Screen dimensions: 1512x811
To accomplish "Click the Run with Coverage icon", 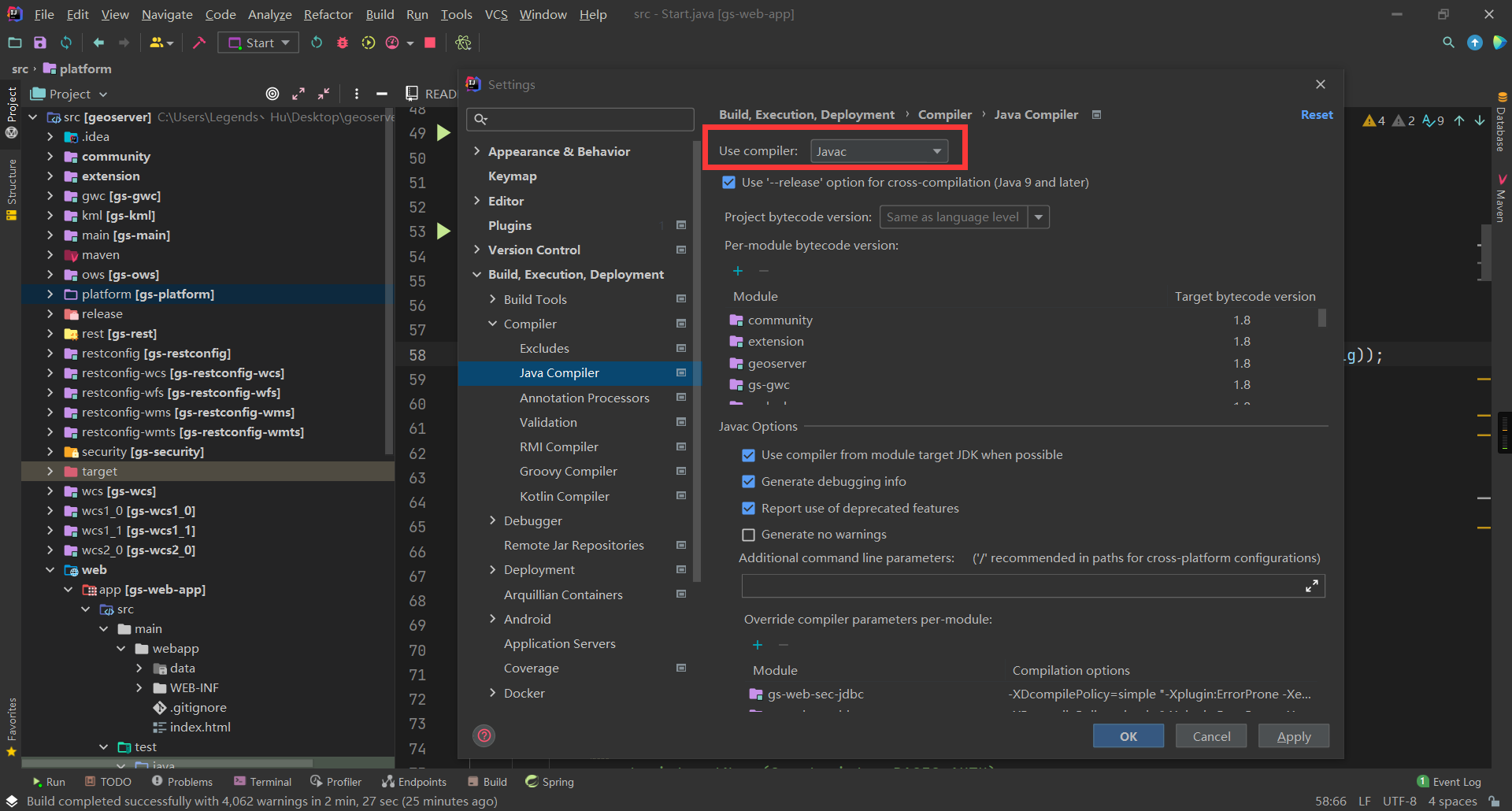I will click(368, 43).
